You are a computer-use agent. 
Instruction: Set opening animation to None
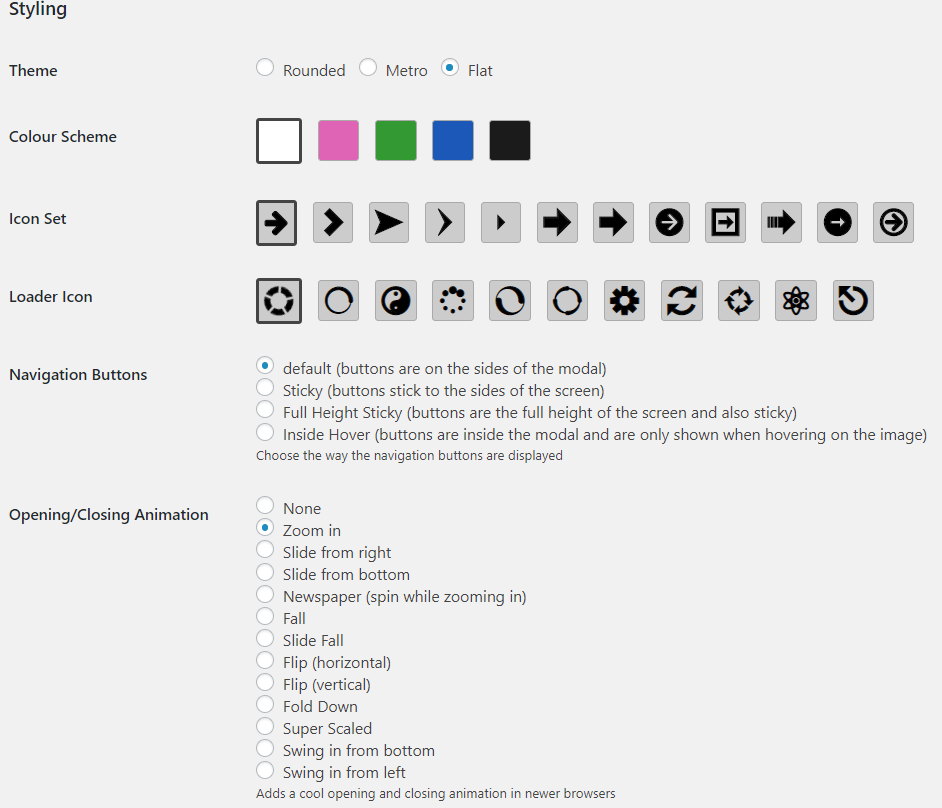coord(265,505)
